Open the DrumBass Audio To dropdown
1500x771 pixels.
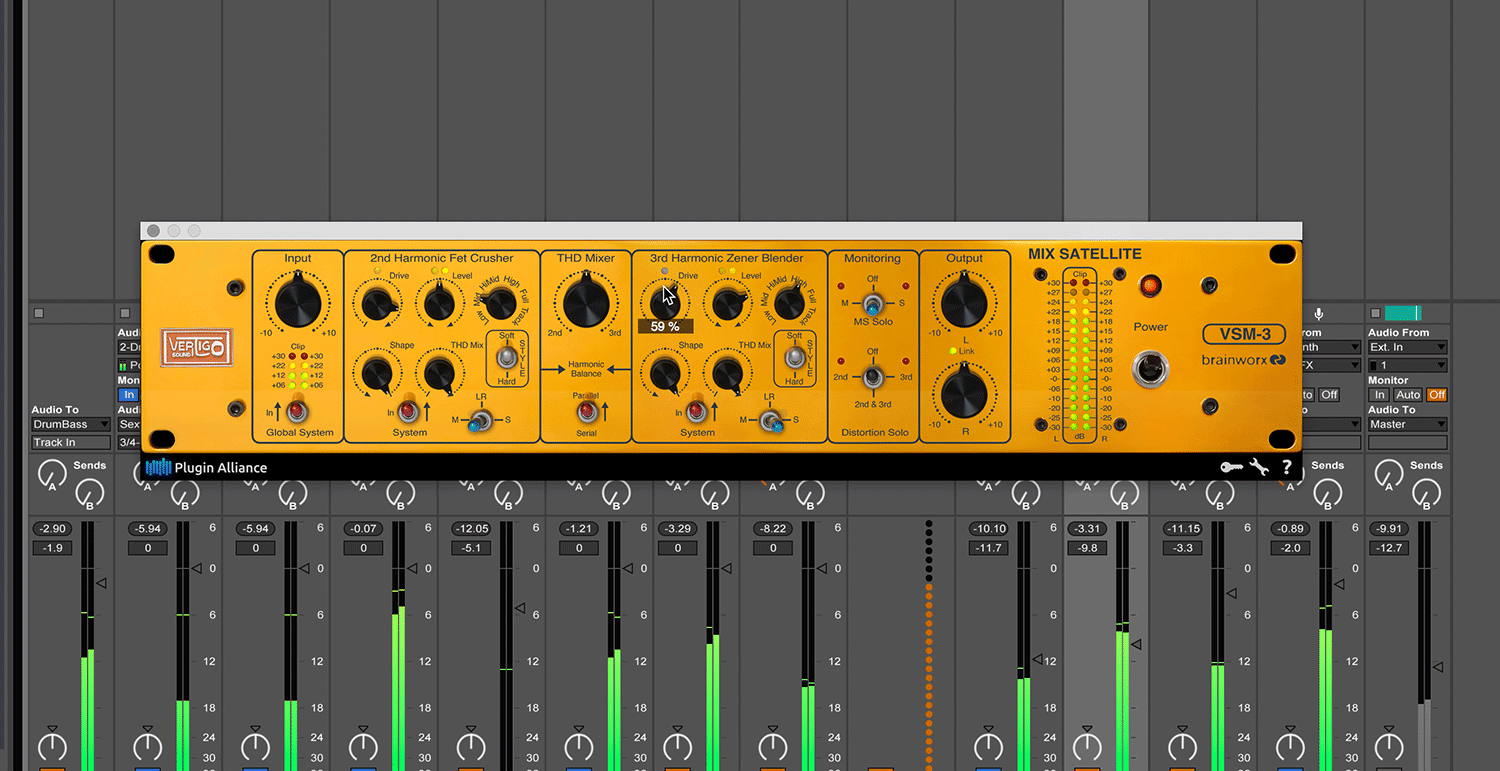pos(71,424)
